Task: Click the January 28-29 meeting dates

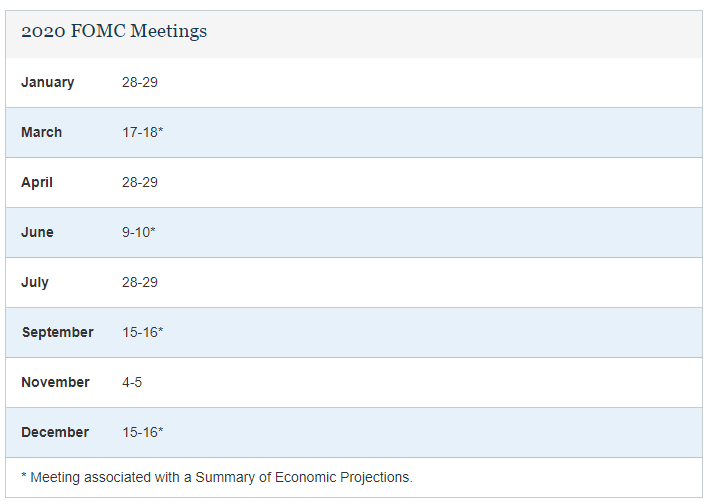Action: click(140, 82)
